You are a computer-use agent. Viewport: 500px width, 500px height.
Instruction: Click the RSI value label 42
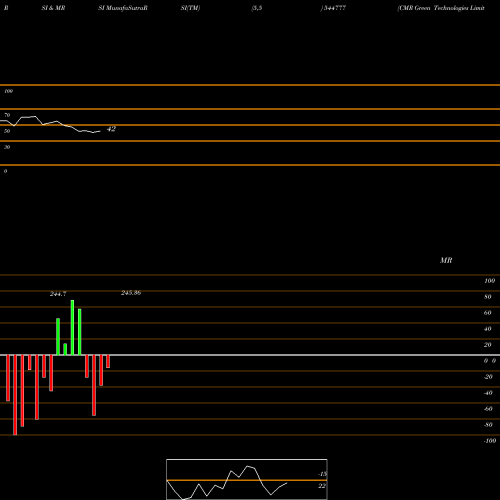(111, 129)
